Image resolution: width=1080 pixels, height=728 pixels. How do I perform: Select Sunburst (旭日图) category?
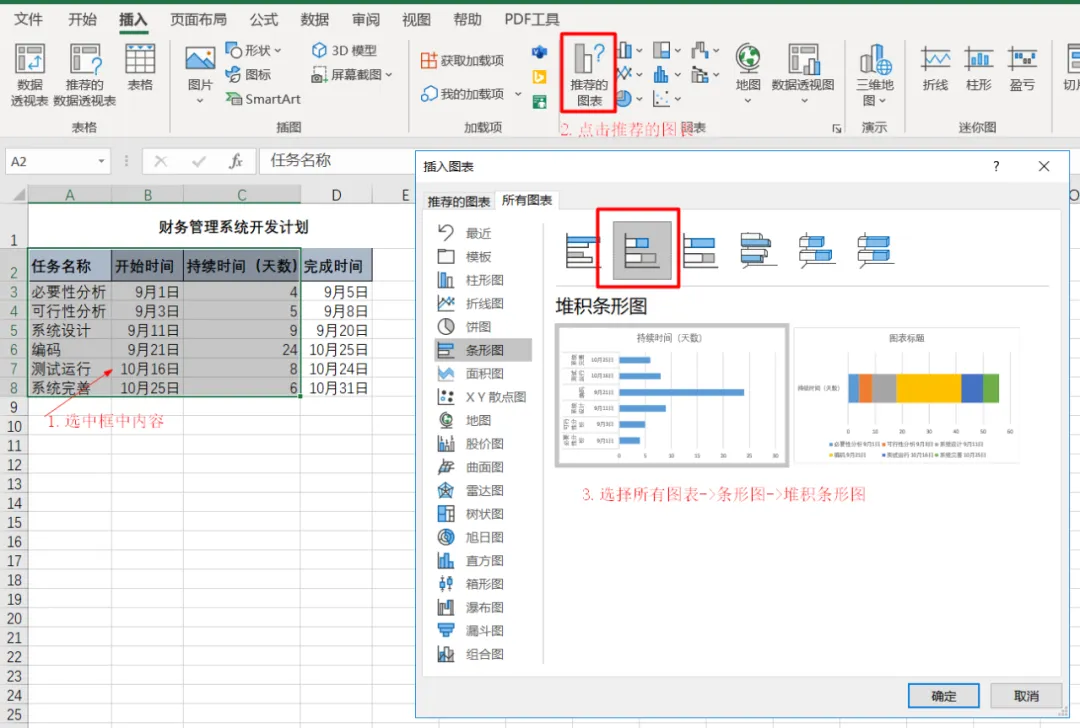[x=482, y=537]
